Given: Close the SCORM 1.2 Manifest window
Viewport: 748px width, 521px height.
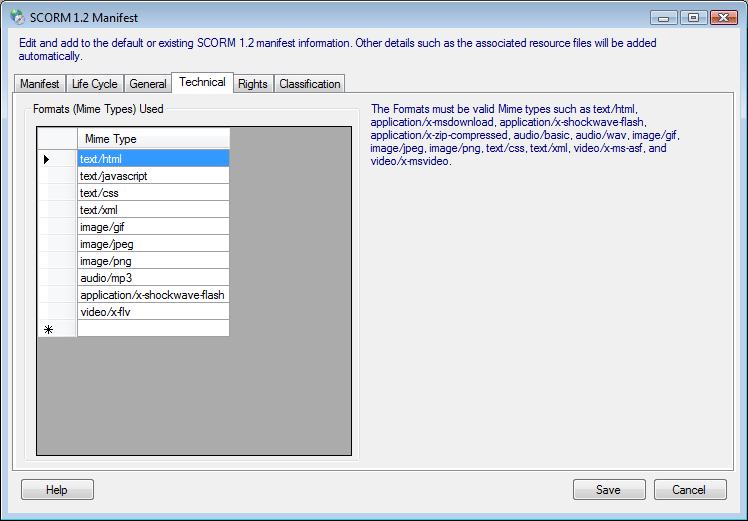Looking at the screenshot, I should pos(724,18).
